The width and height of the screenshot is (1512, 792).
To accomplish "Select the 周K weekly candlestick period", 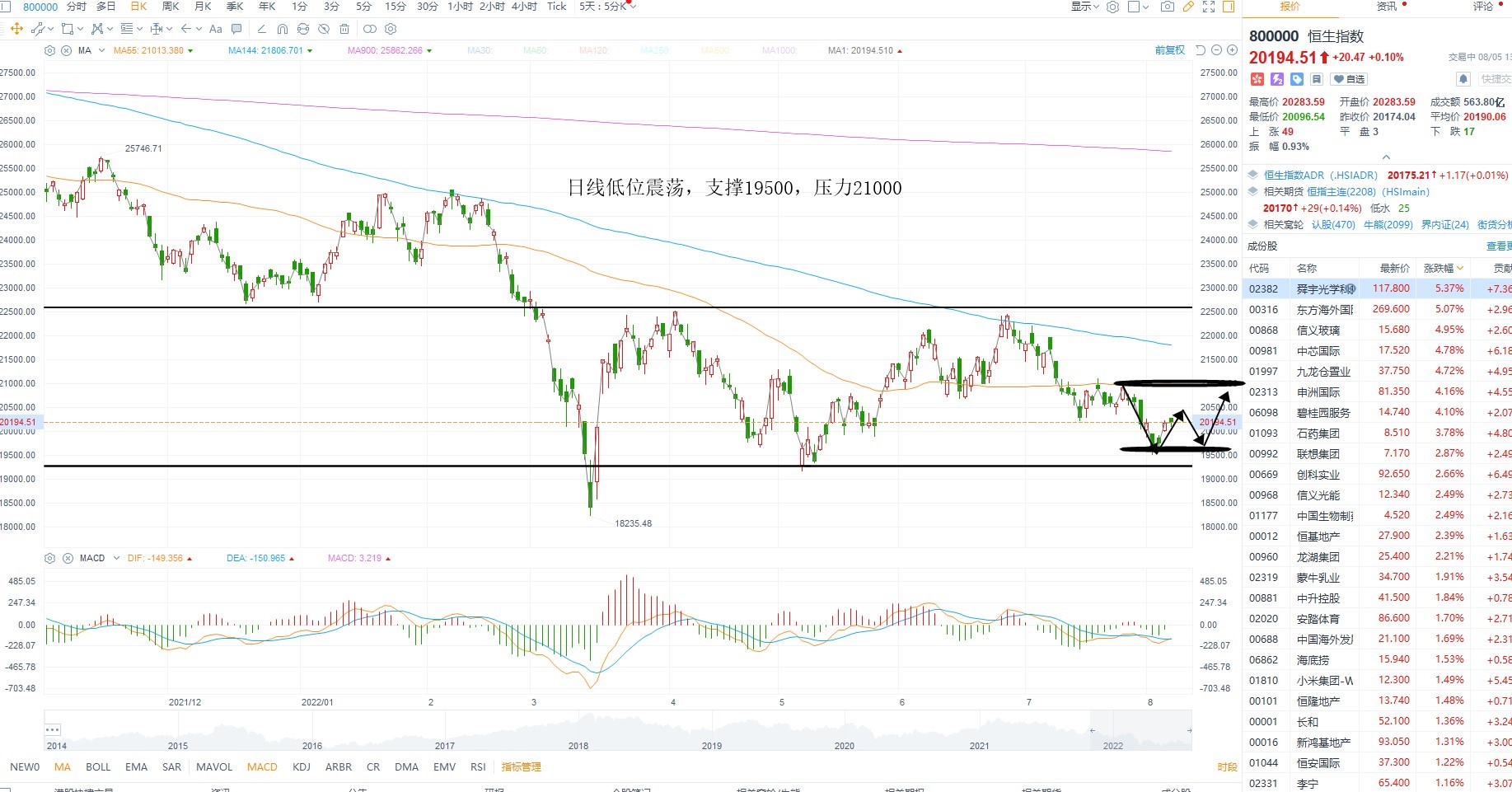I will (x=171, y=7).
